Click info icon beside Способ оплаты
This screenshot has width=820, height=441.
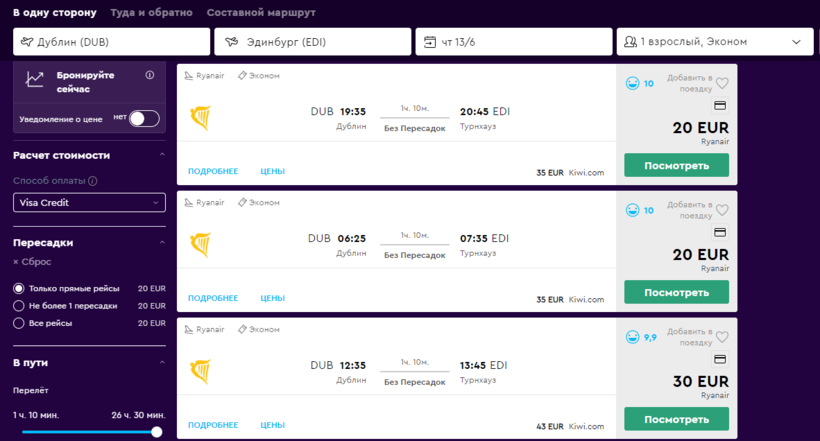coord(93,181)
